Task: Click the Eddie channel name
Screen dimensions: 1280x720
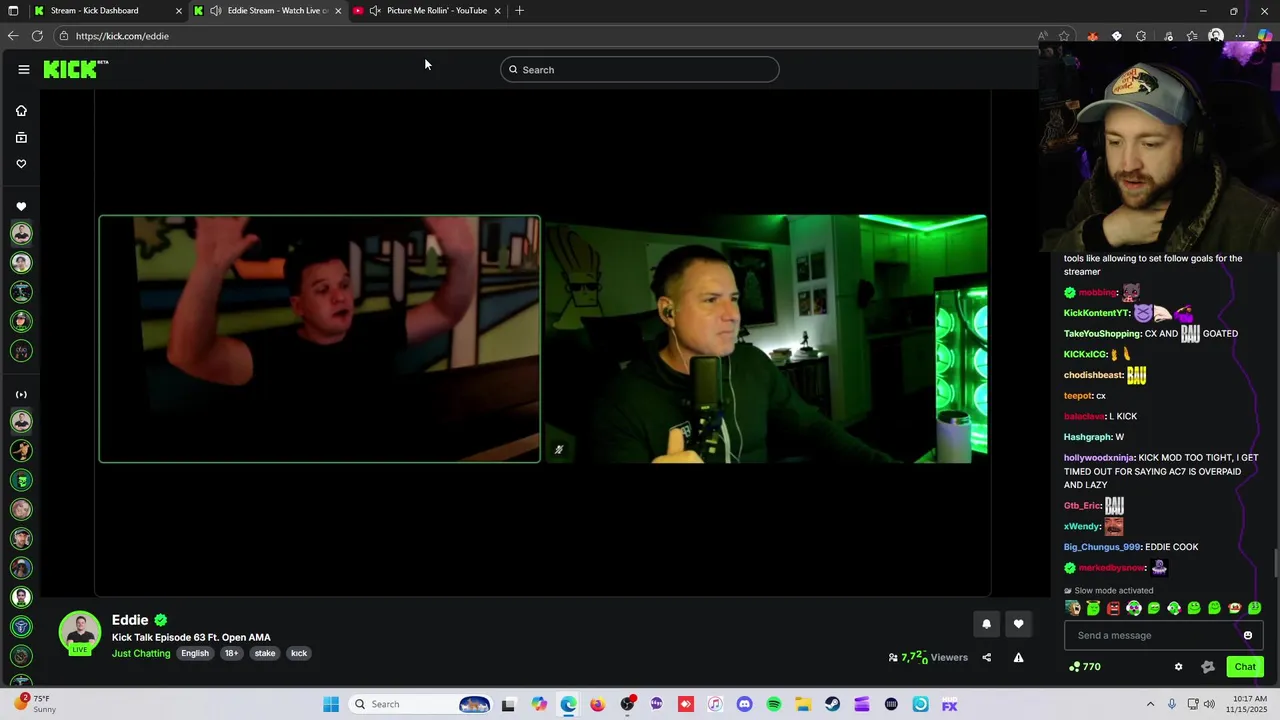Action: tap(130, 620)
